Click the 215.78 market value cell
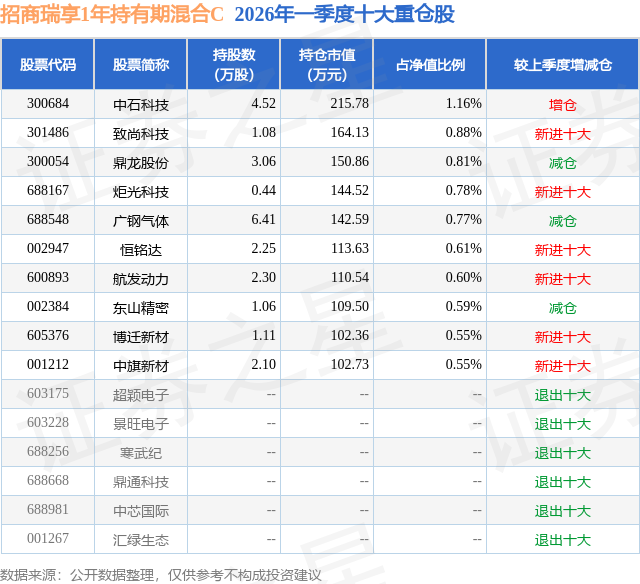This screenshot has height=584, width=640. tap(350, 104)
